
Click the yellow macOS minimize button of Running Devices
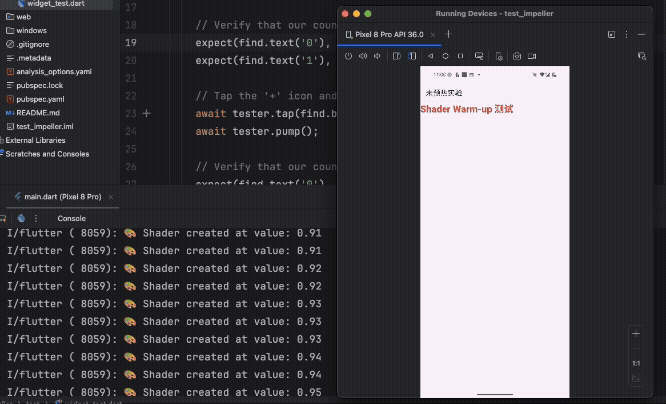tap(356, 14)
